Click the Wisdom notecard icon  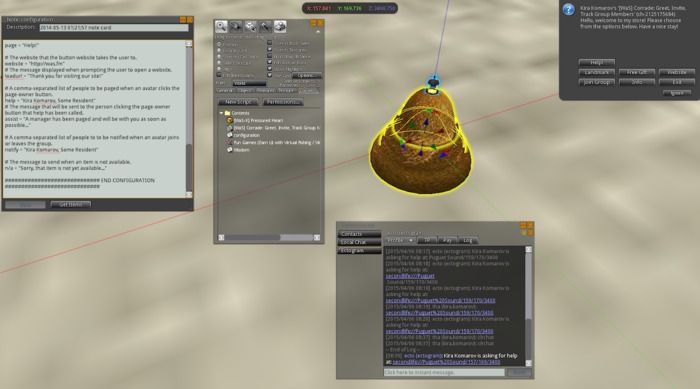point(229,150)
